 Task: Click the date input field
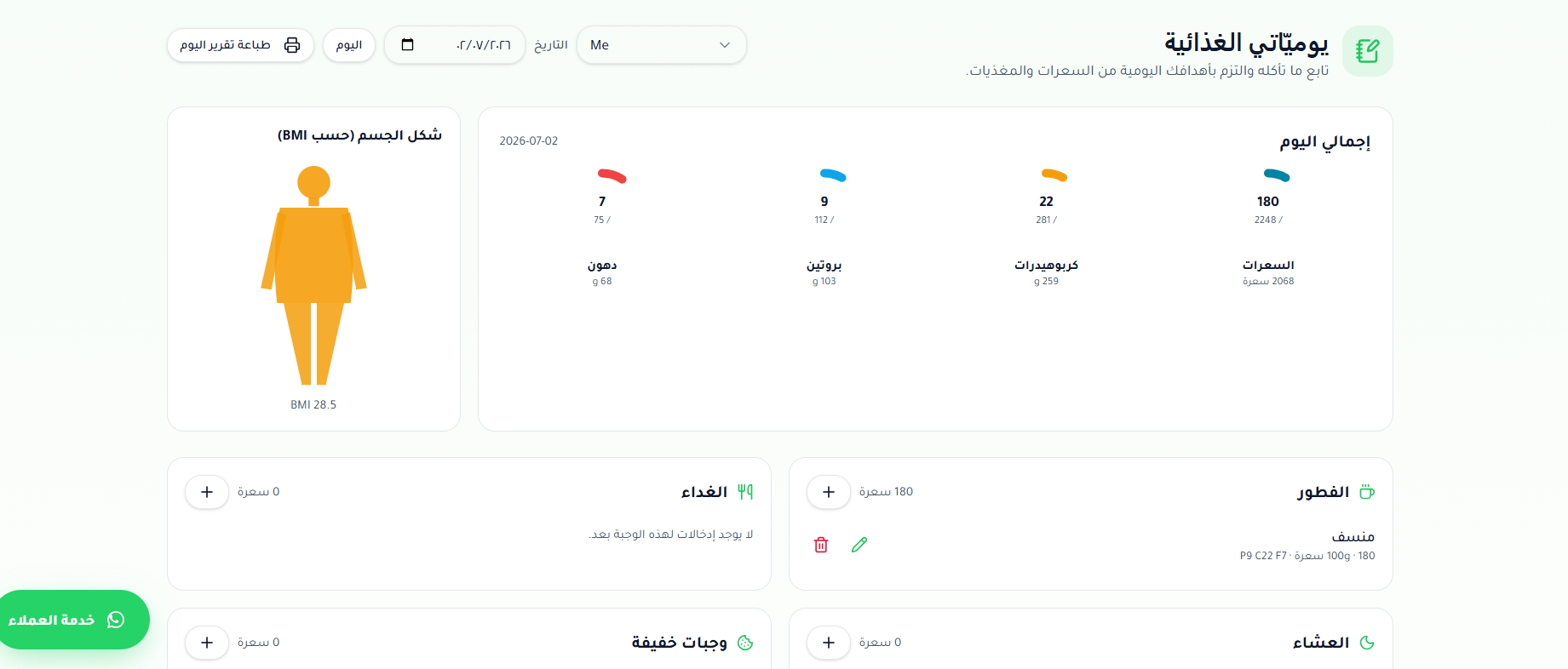point(455,45)
